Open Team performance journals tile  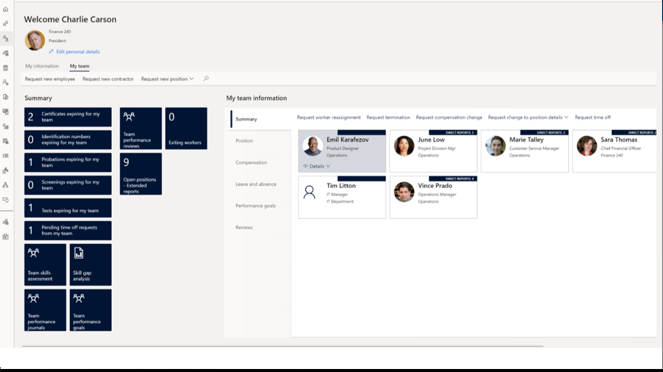pos(45,310)
